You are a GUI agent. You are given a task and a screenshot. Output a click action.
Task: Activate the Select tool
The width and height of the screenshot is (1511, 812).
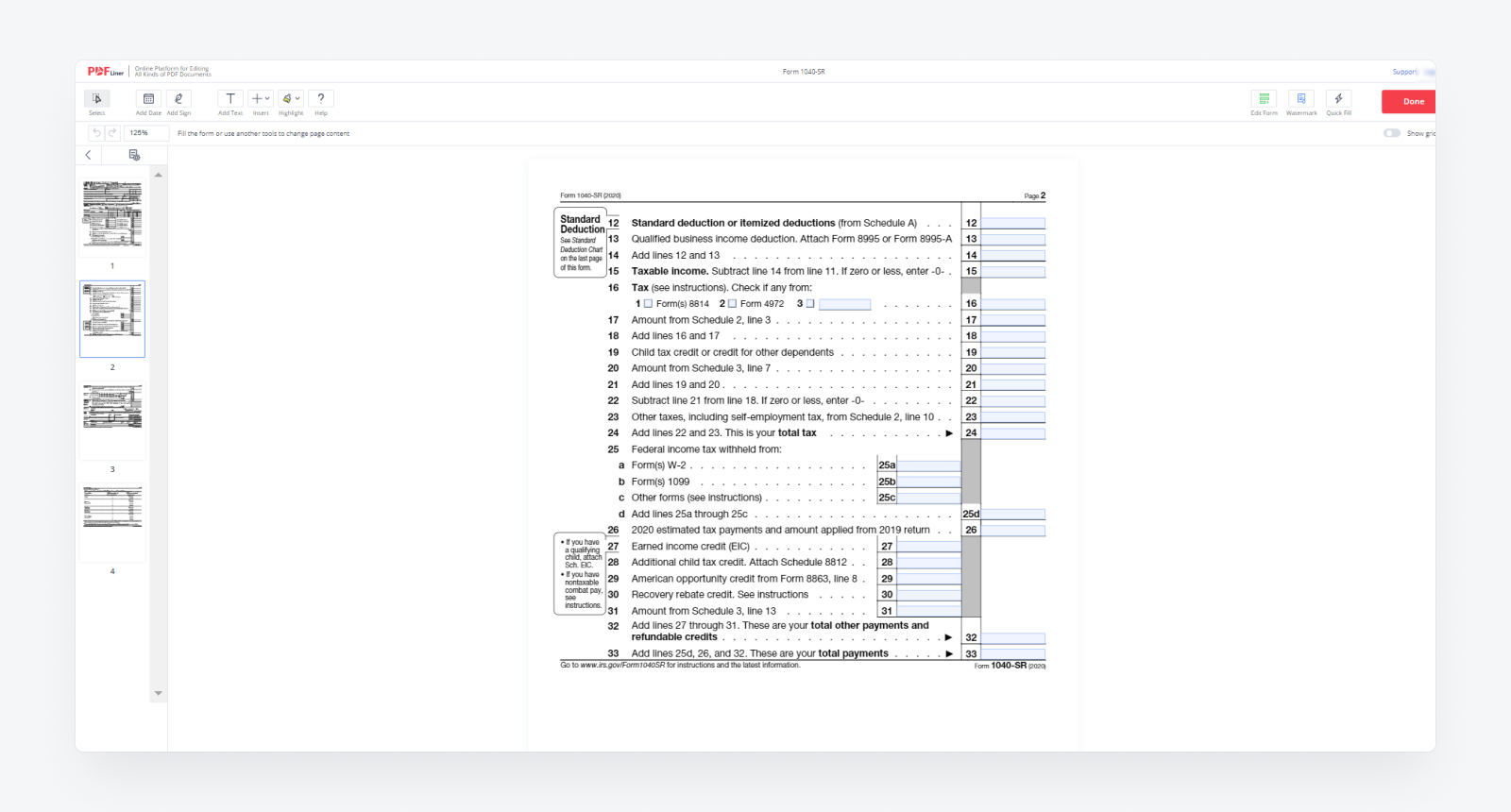(x=97, y=98)
